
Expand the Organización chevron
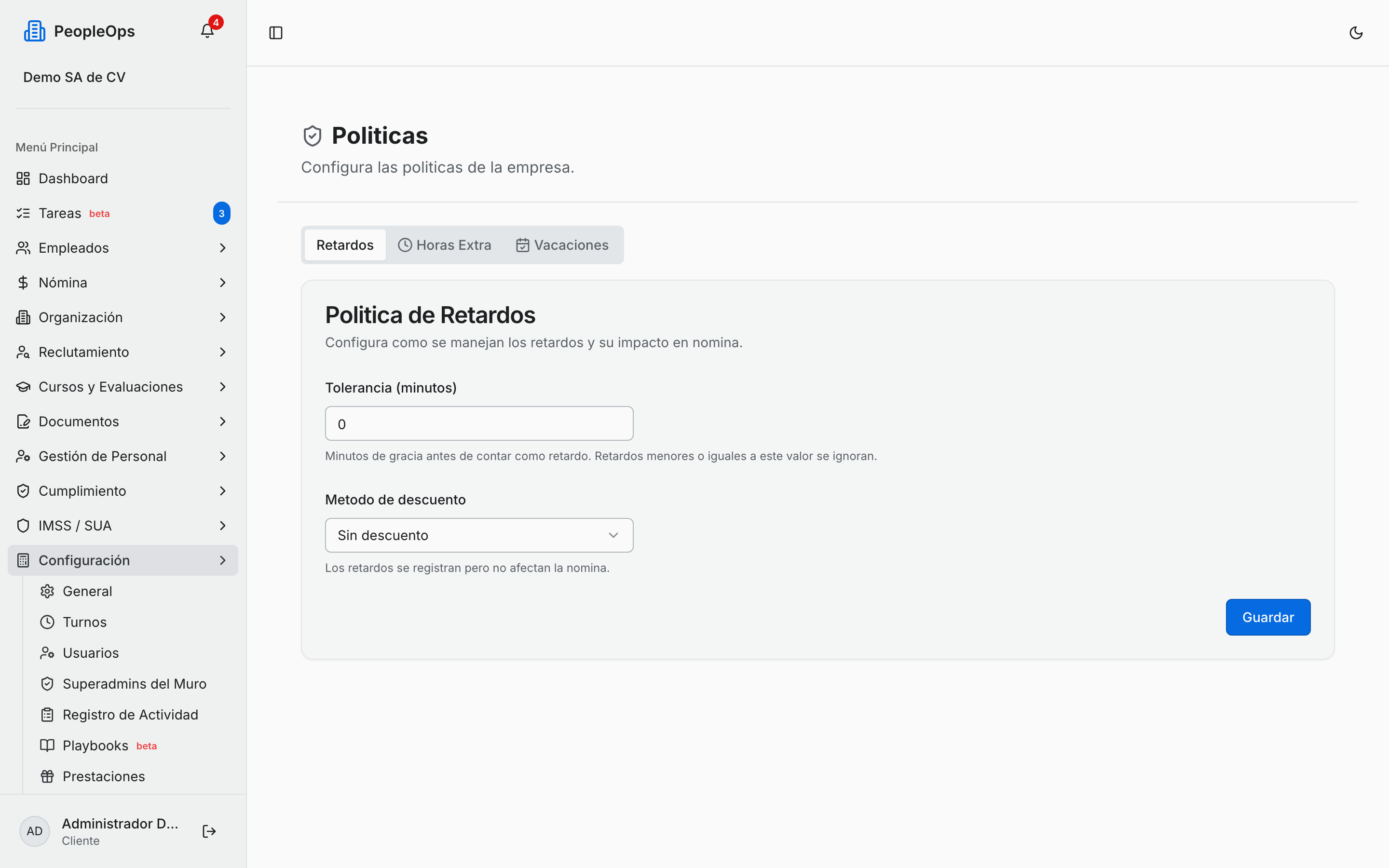(x=223, y=317)
